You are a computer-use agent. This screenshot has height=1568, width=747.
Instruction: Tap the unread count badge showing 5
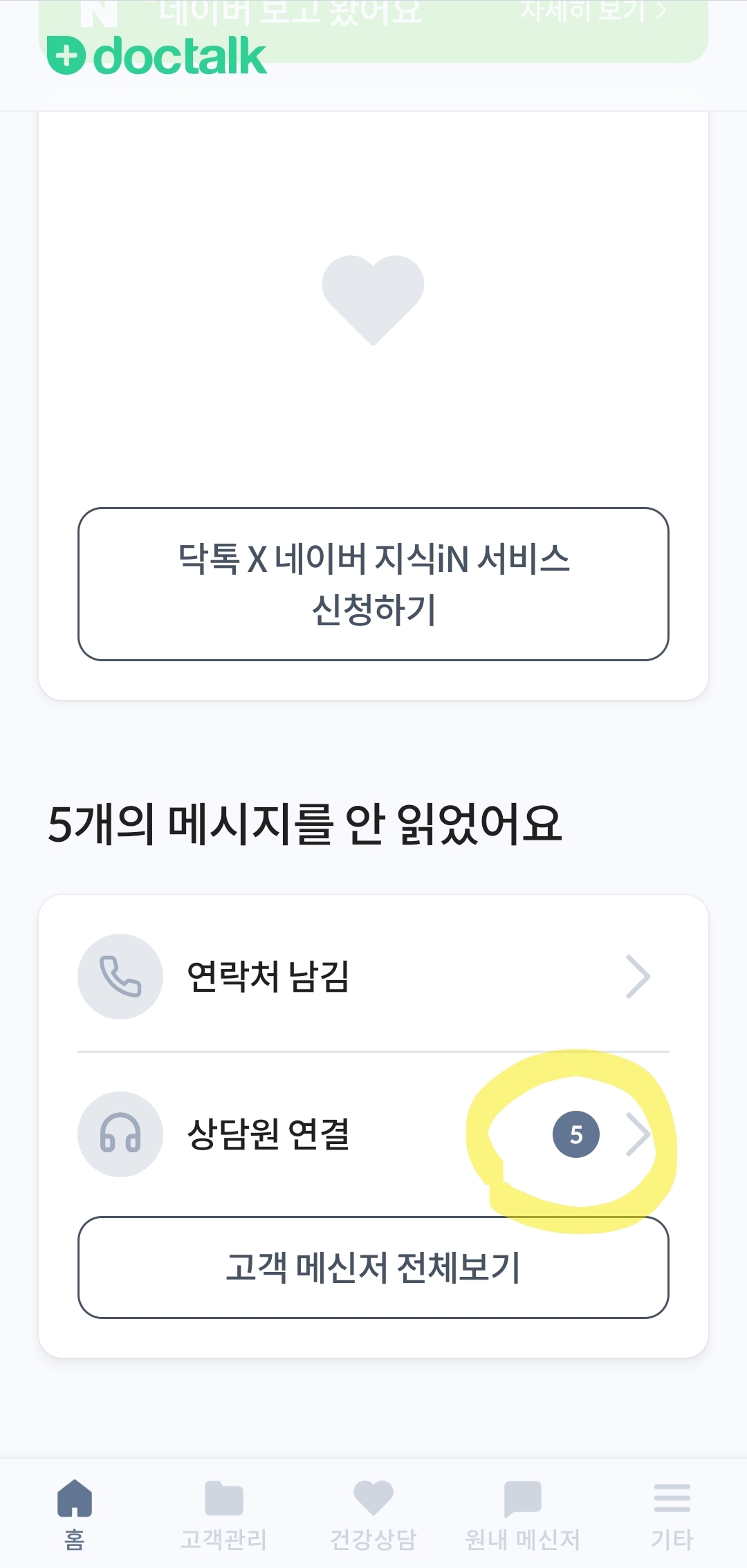[575, 1134]
